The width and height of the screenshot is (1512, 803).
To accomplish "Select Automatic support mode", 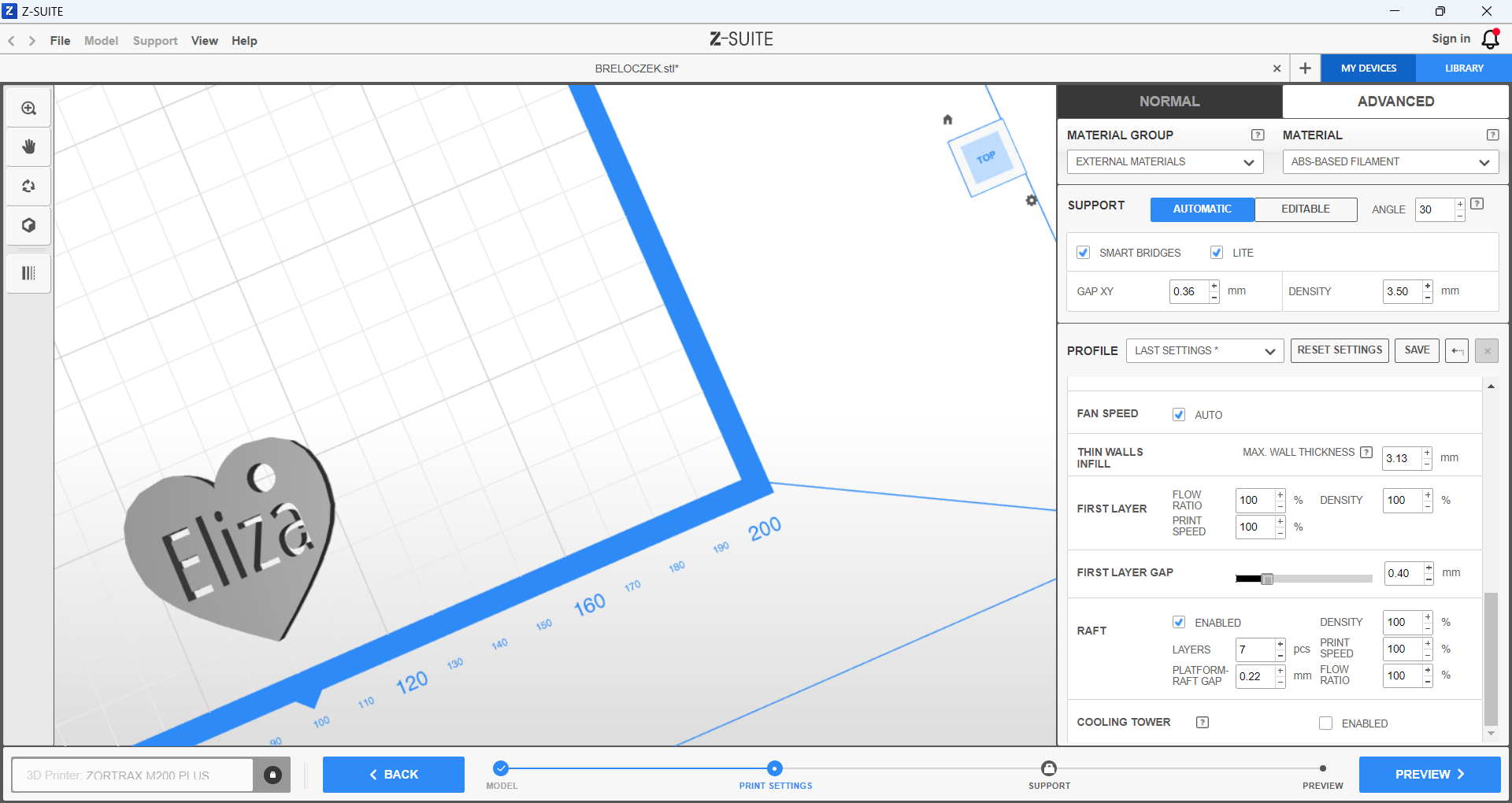I will point(1203,209).
